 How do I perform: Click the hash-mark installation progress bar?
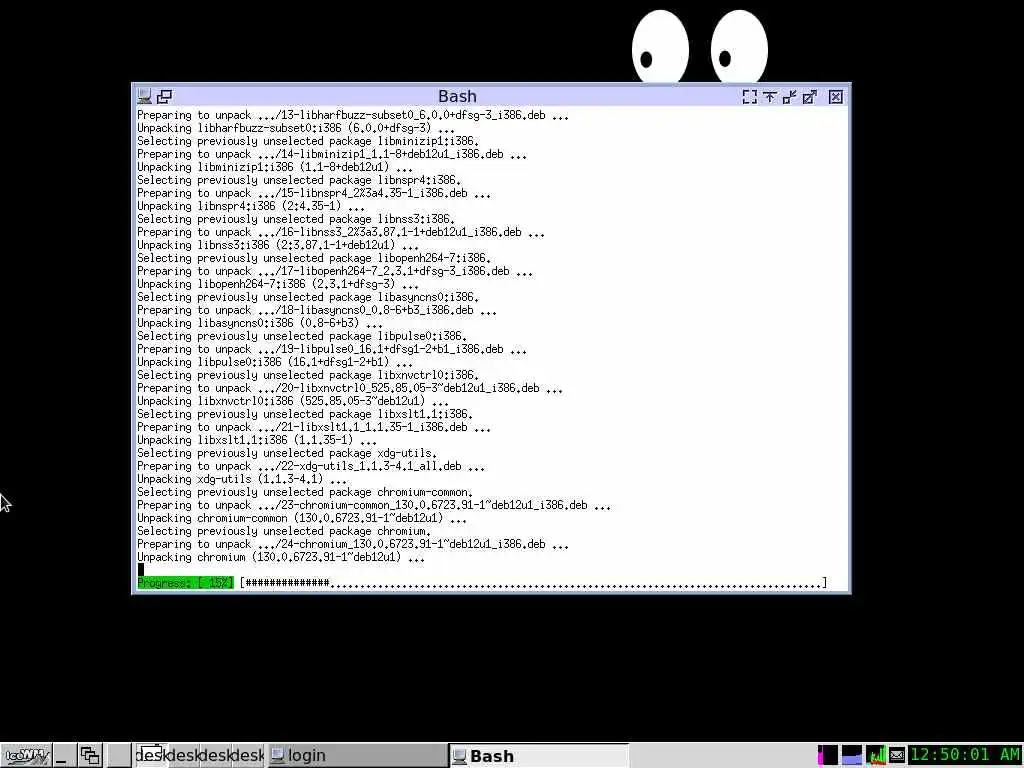(x=533, y=583)
